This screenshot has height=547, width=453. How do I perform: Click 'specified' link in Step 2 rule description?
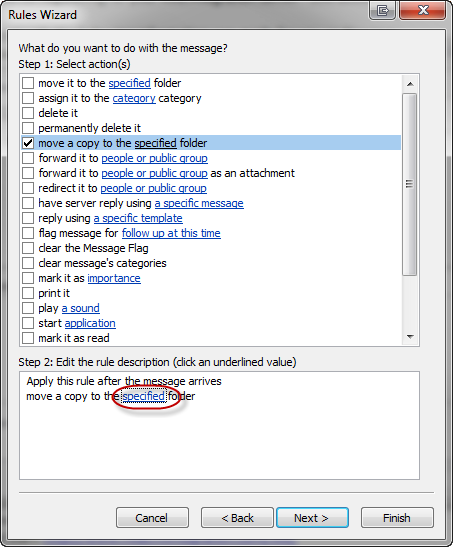click(144, 396)
